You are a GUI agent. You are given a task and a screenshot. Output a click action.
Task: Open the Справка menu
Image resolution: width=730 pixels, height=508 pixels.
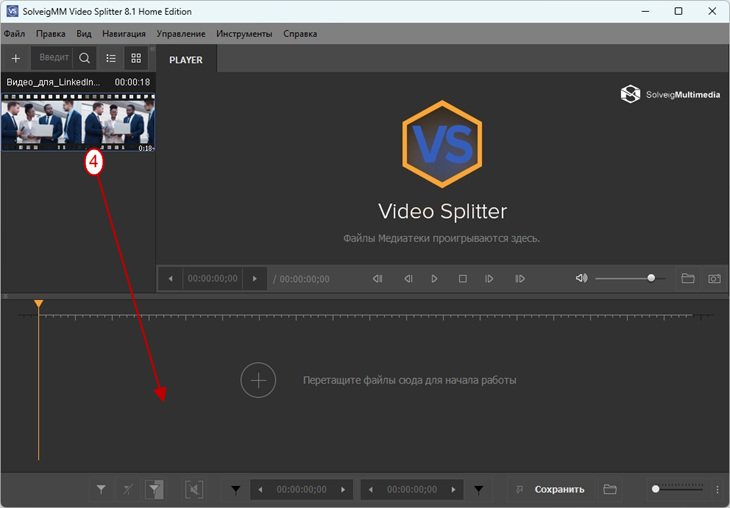pyautogui.click(x=300, y=34)
